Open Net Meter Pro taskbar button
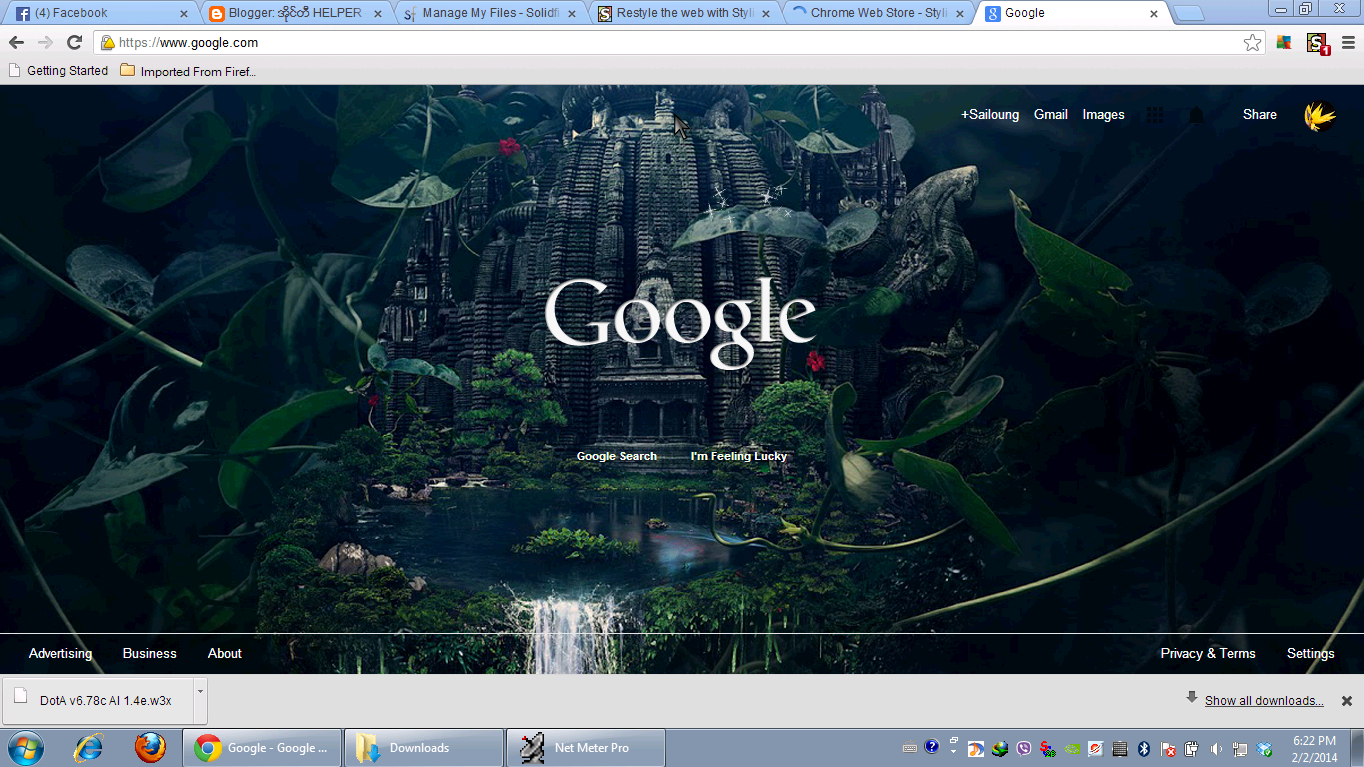This screenshot has height=767, width=1364. (586, 748)
